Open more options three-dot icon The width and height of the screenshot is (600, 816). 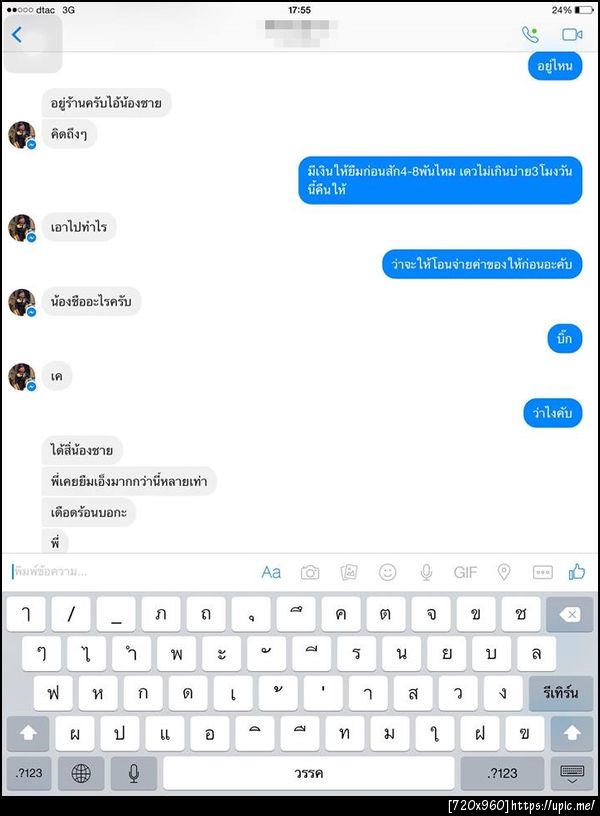point(543,572)
